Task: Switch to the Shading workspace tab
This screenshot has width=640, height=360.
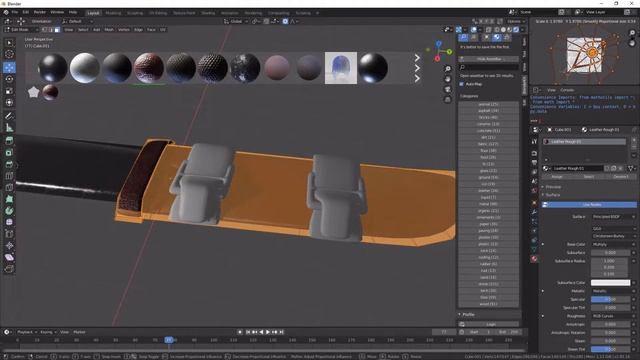Action: [x=207, y=13]
